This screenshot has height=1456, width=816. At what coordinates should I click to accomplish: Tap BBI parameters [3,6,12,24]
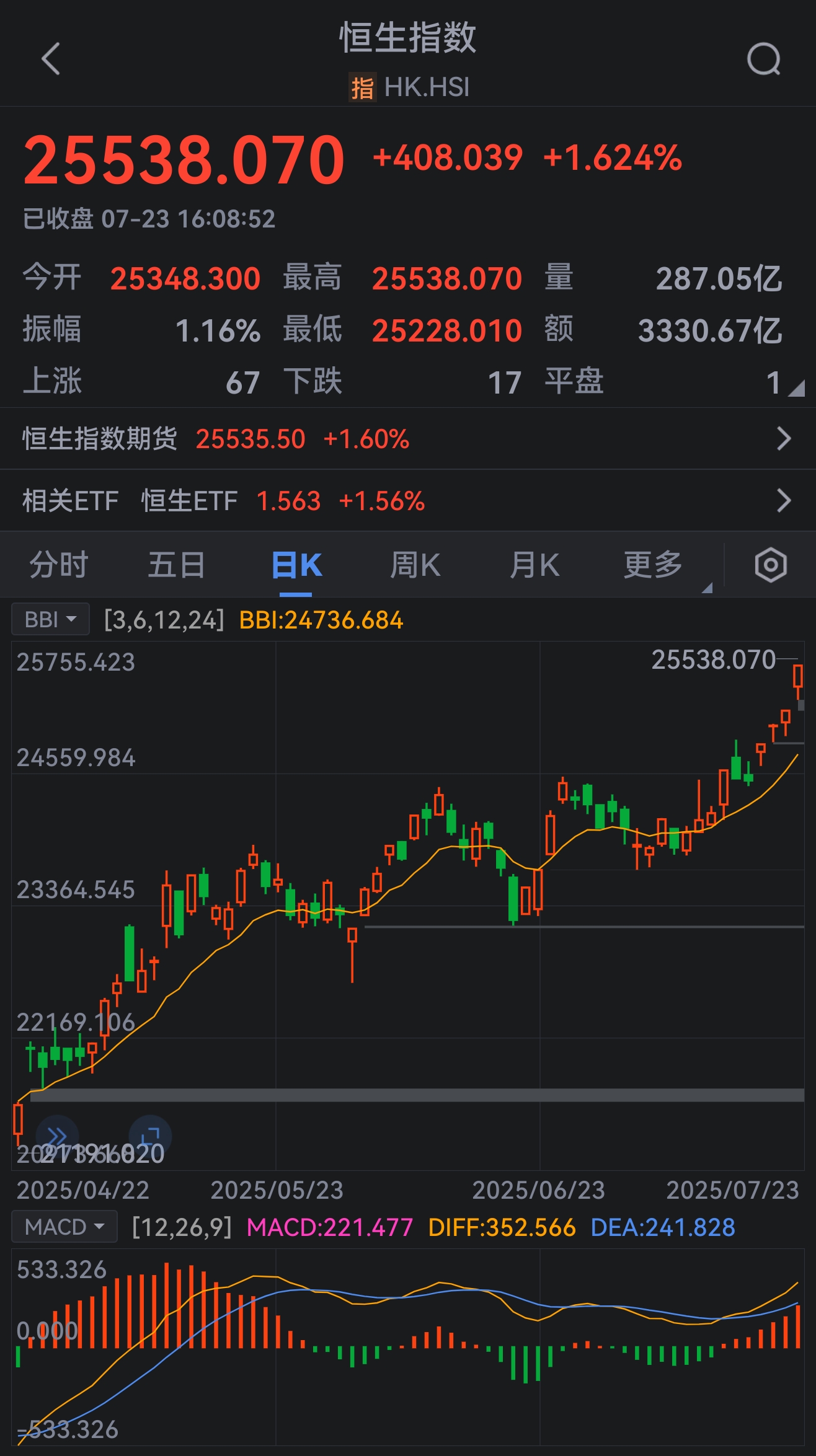pyautogui.click(x=164, y=620)
